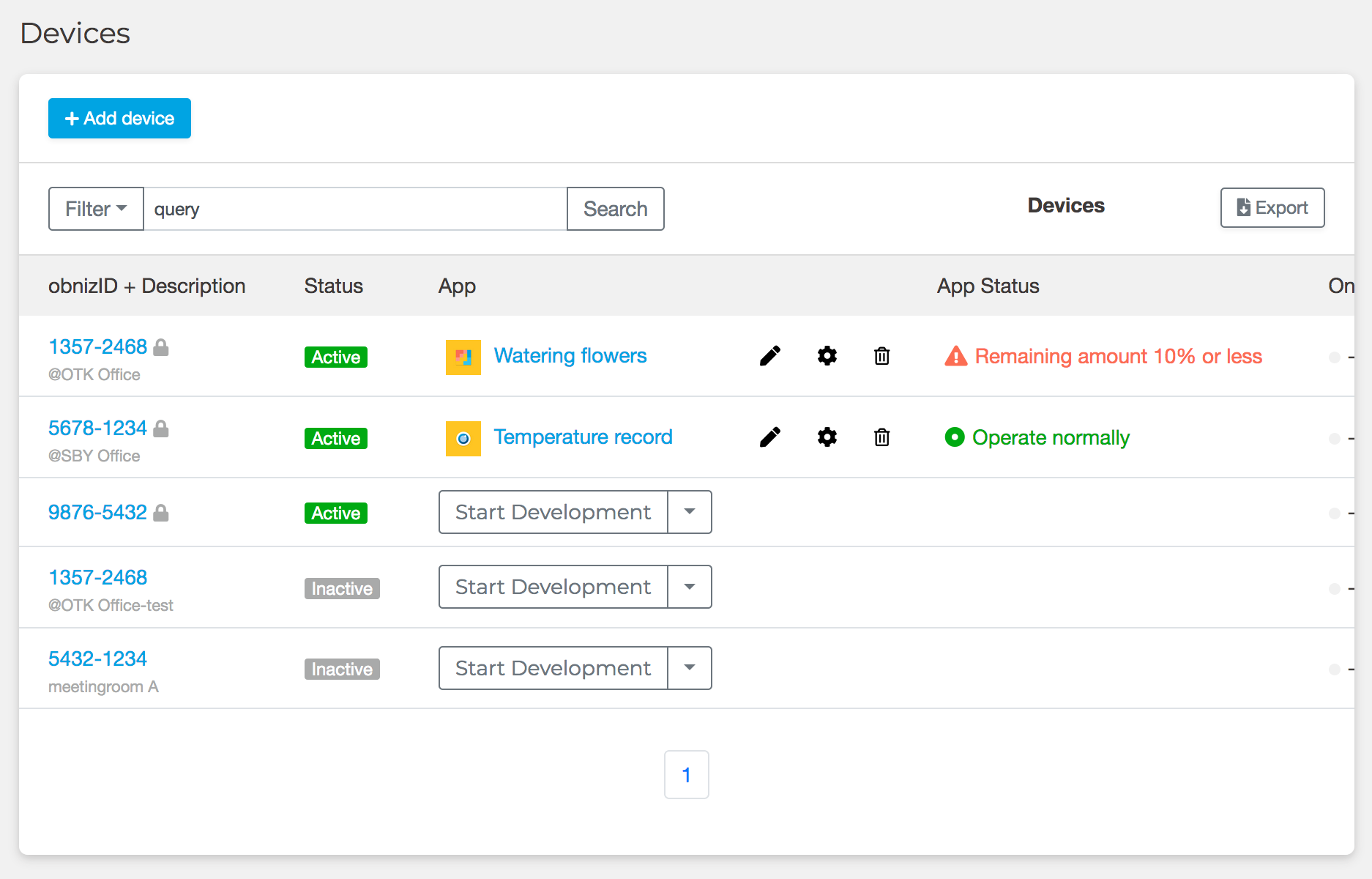The image size is (1372, 879).
Task: Click the Watering flowers app thumbnail icon
Action: (463, 357)
